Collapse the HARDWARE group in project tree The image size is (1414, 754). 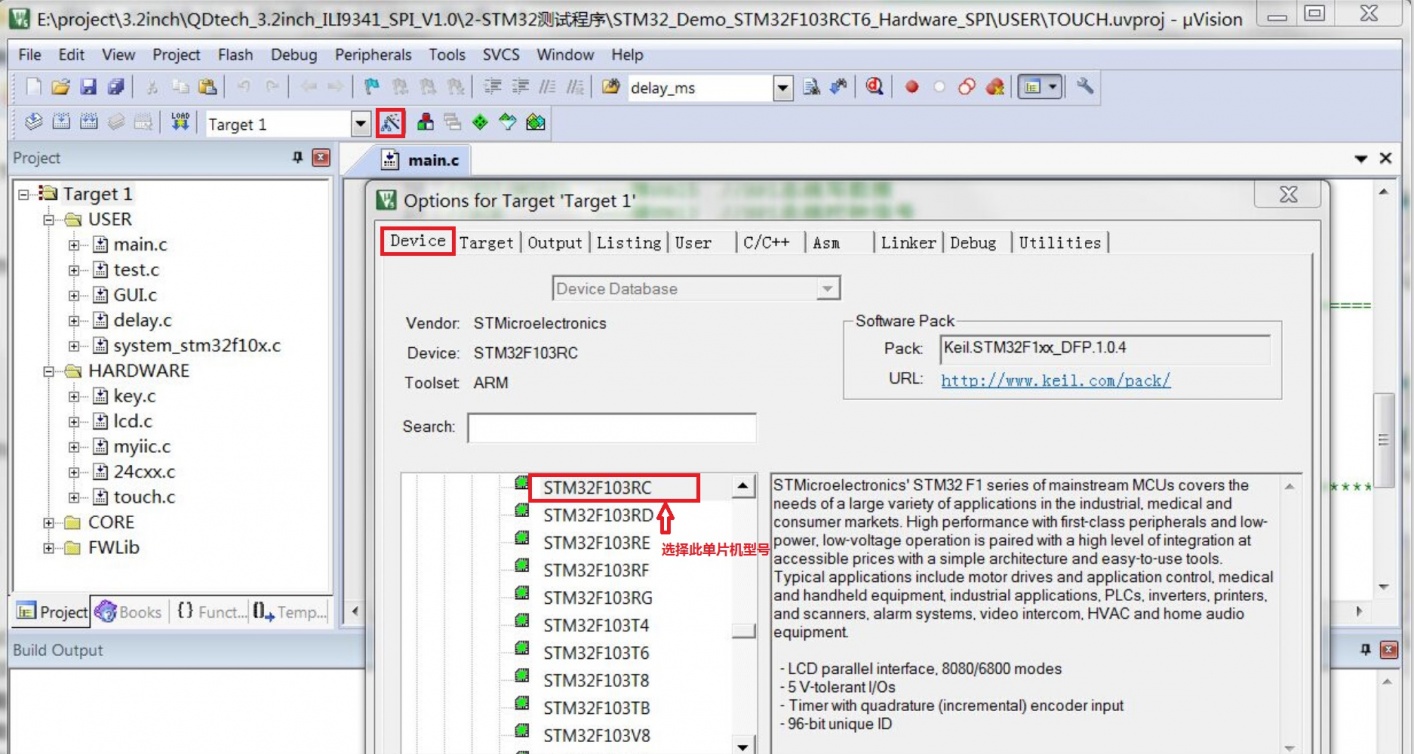[49, 371]
